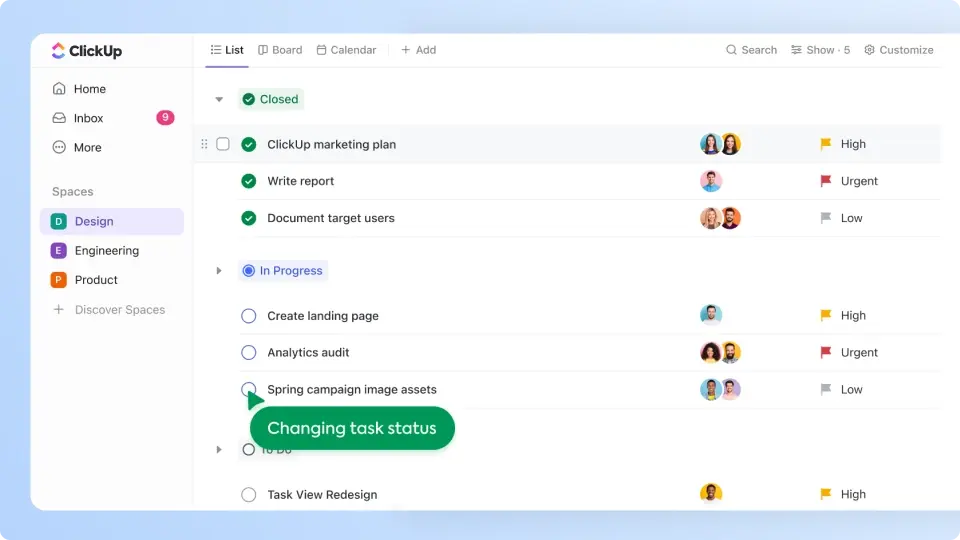Click Discover Spaces in the sidebar
Screen dimensions: 960x540
pyautogui.click(x=119, y=310)
